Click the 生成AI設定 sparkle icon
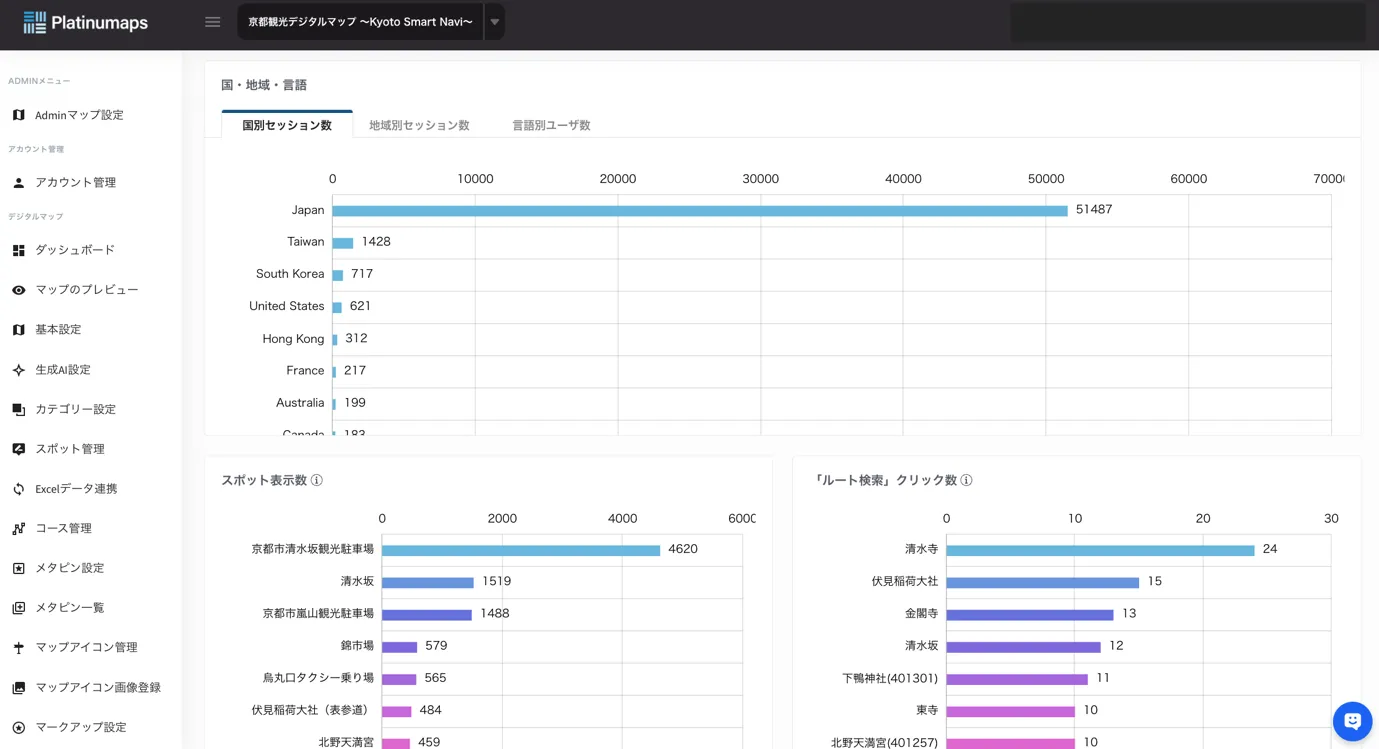This screenshot has width=1379, height=749. 18,370
